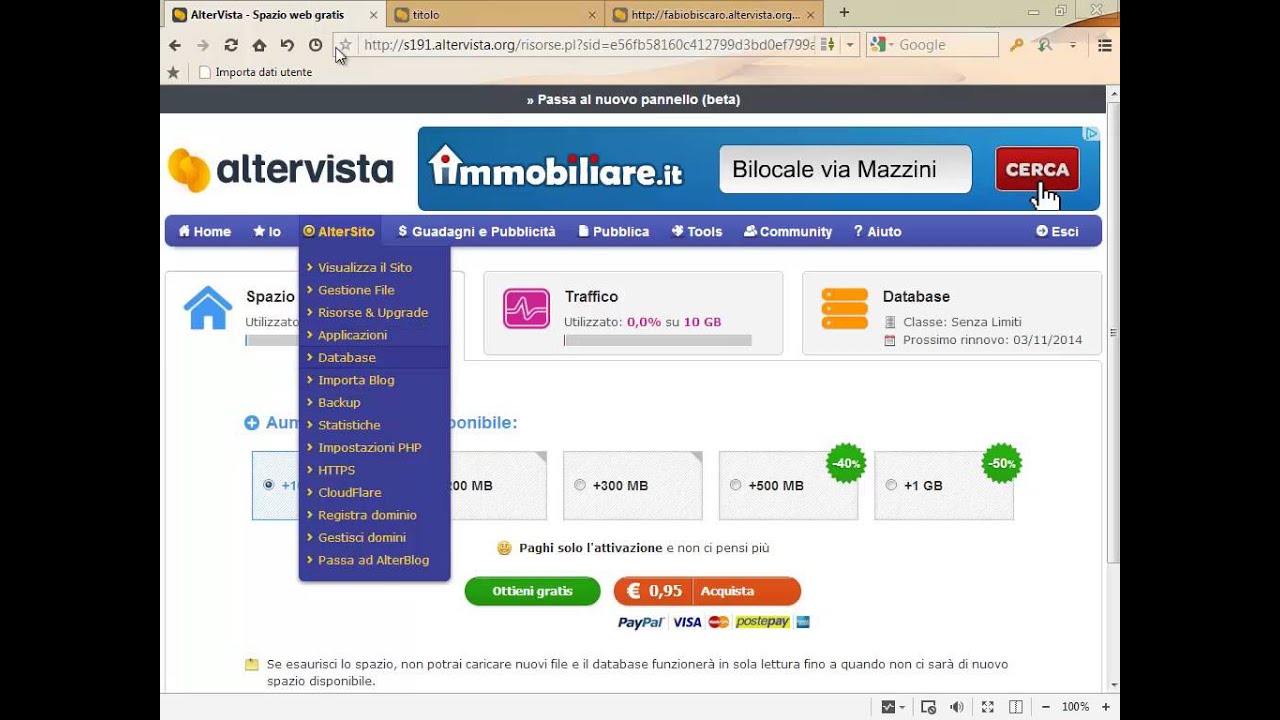Zoom in with the plus icon

1106,707
